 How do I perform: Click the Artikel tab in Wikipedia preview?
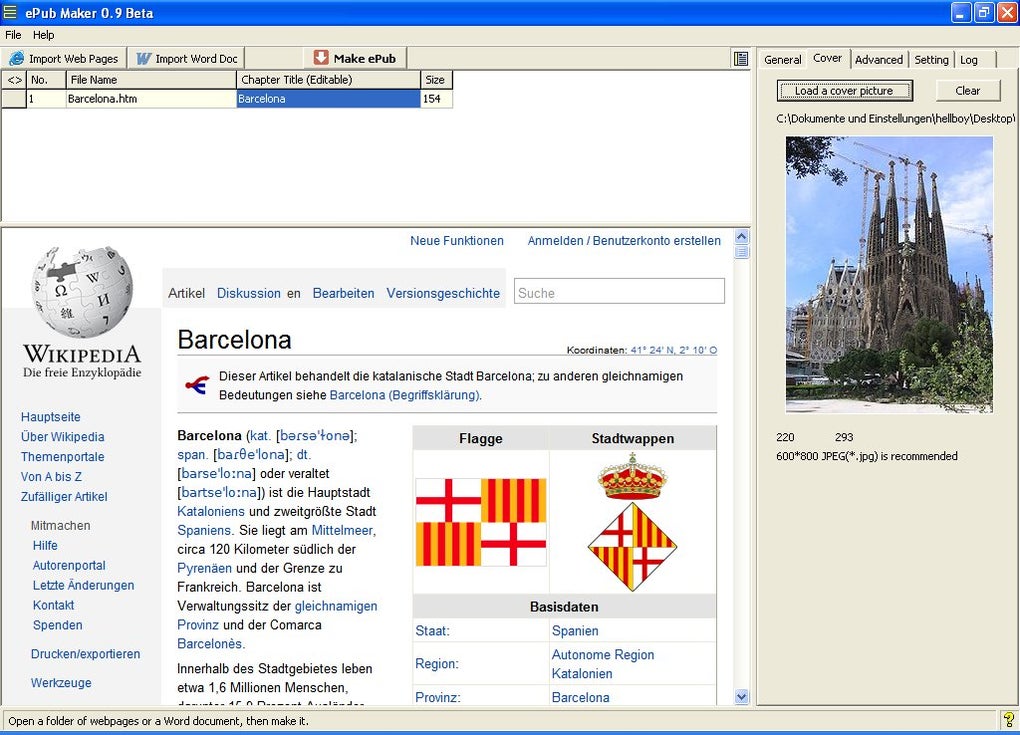pos(186,293)
